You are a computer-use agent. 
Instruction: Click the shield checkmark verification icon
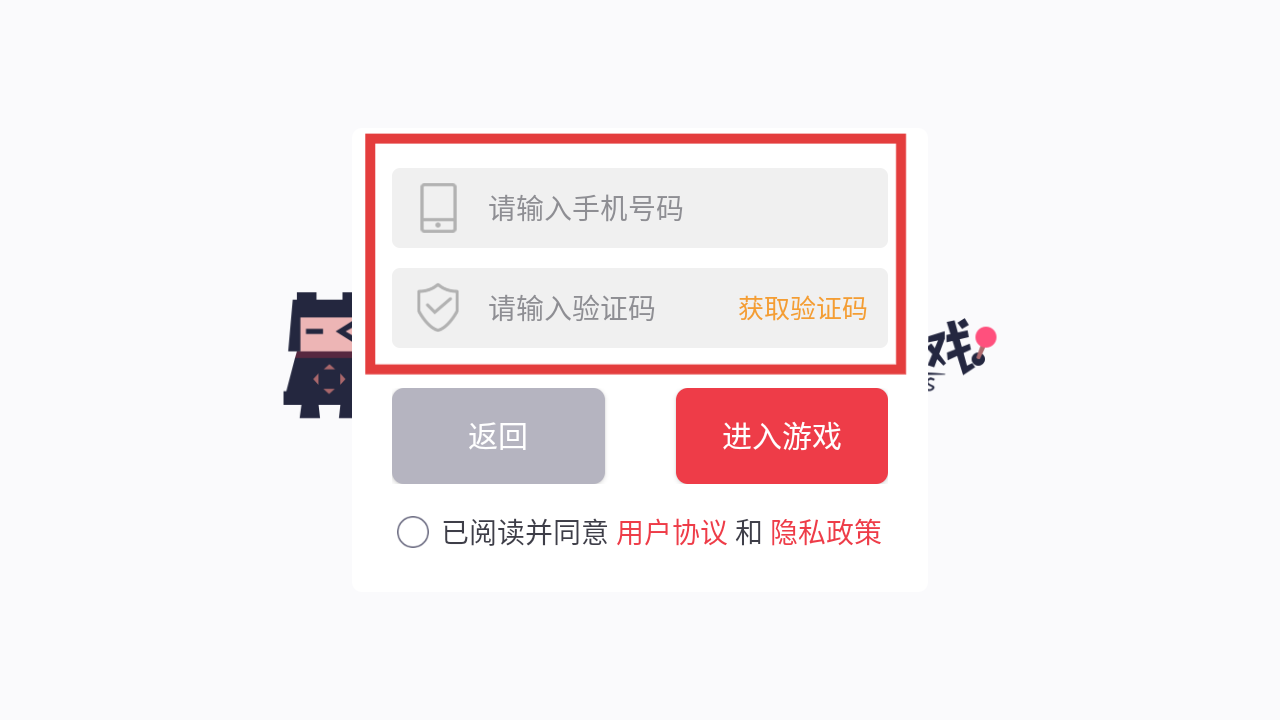pos(438,307)
